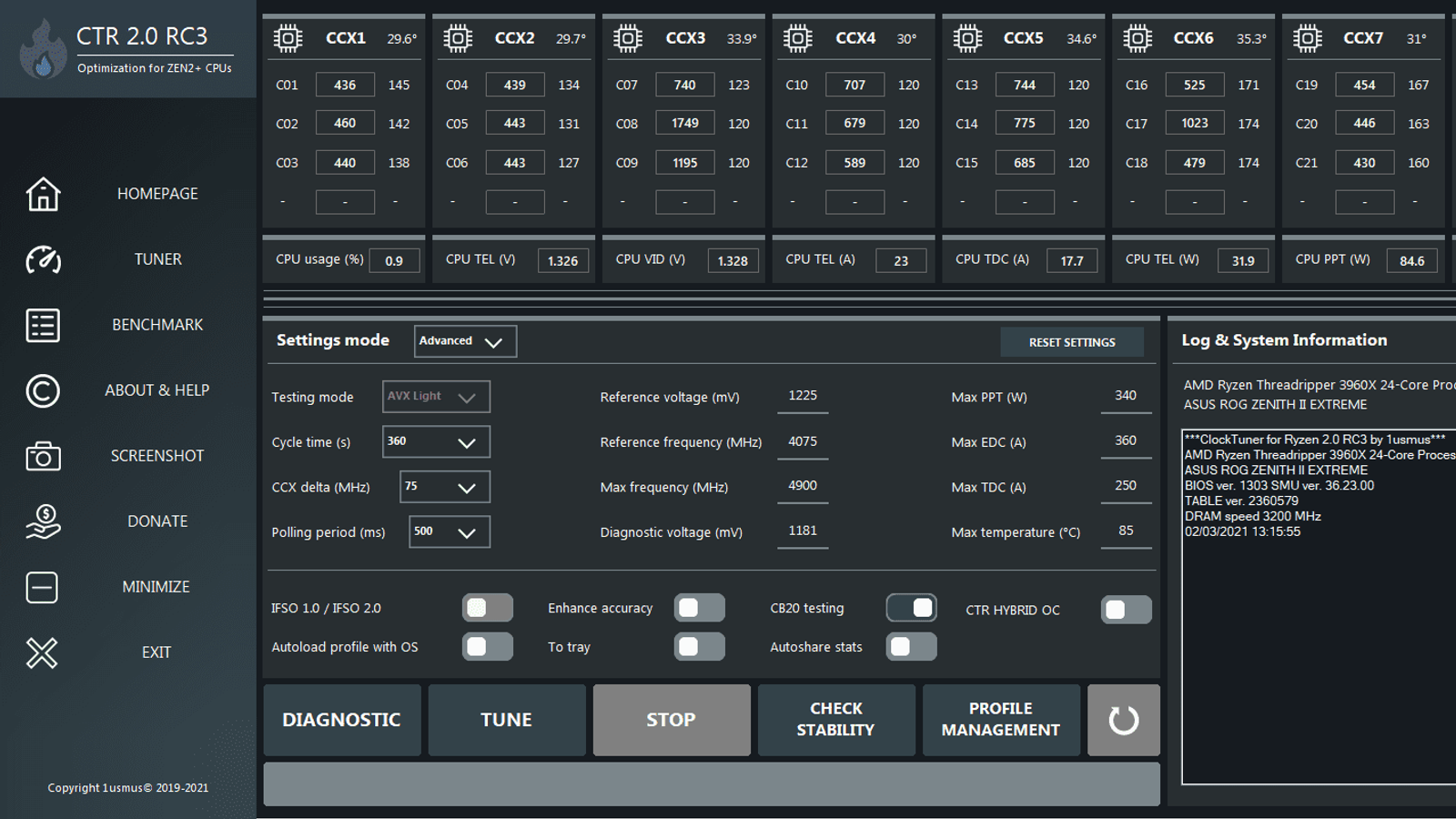The height and width of the screenshot is (819, 1456).
Task: Open the CCX delta dropdown
Action: 445,487
